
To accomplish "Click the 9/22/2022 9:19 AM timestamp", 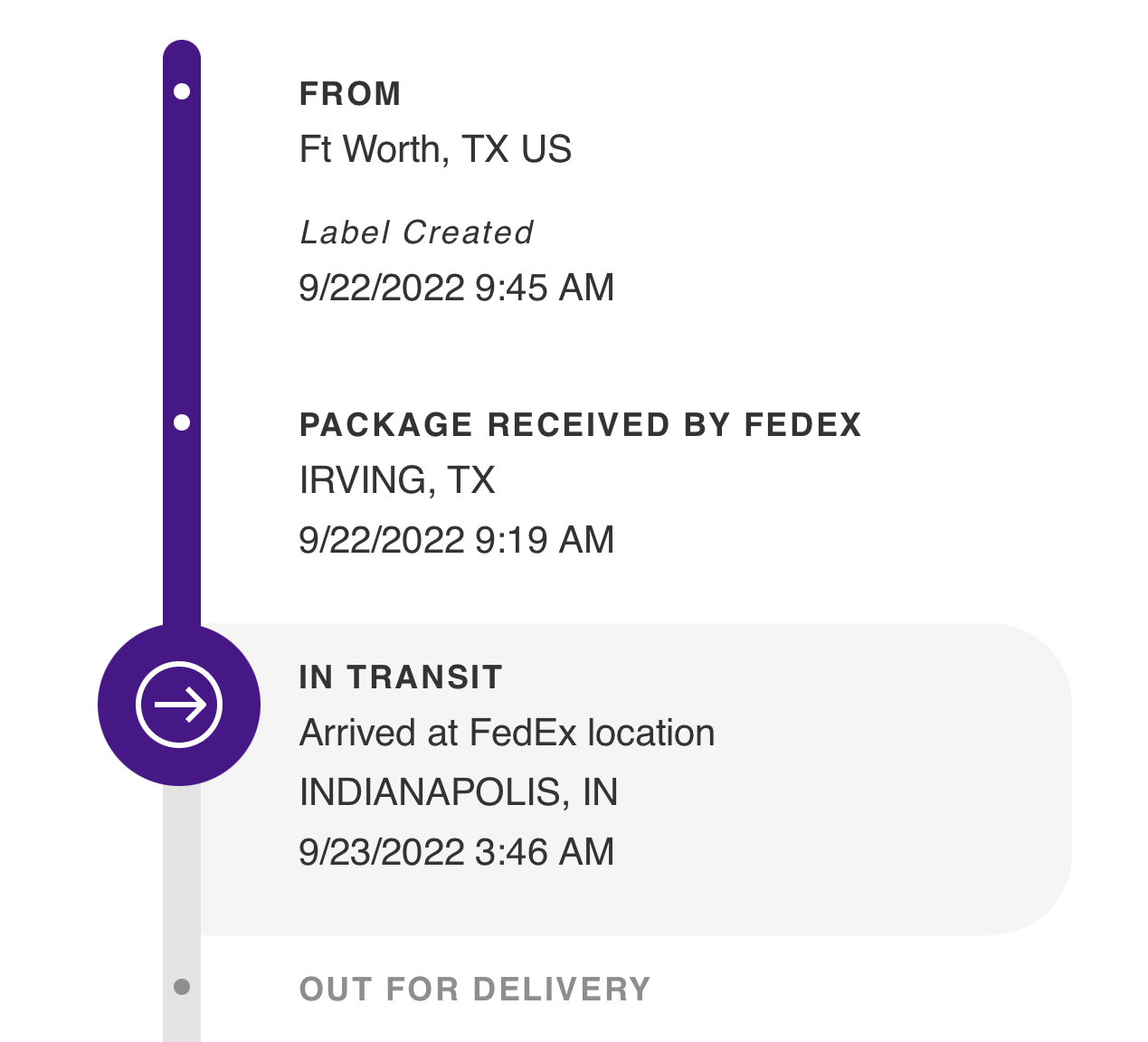I will pyautogui.click(x=457, y=540).
